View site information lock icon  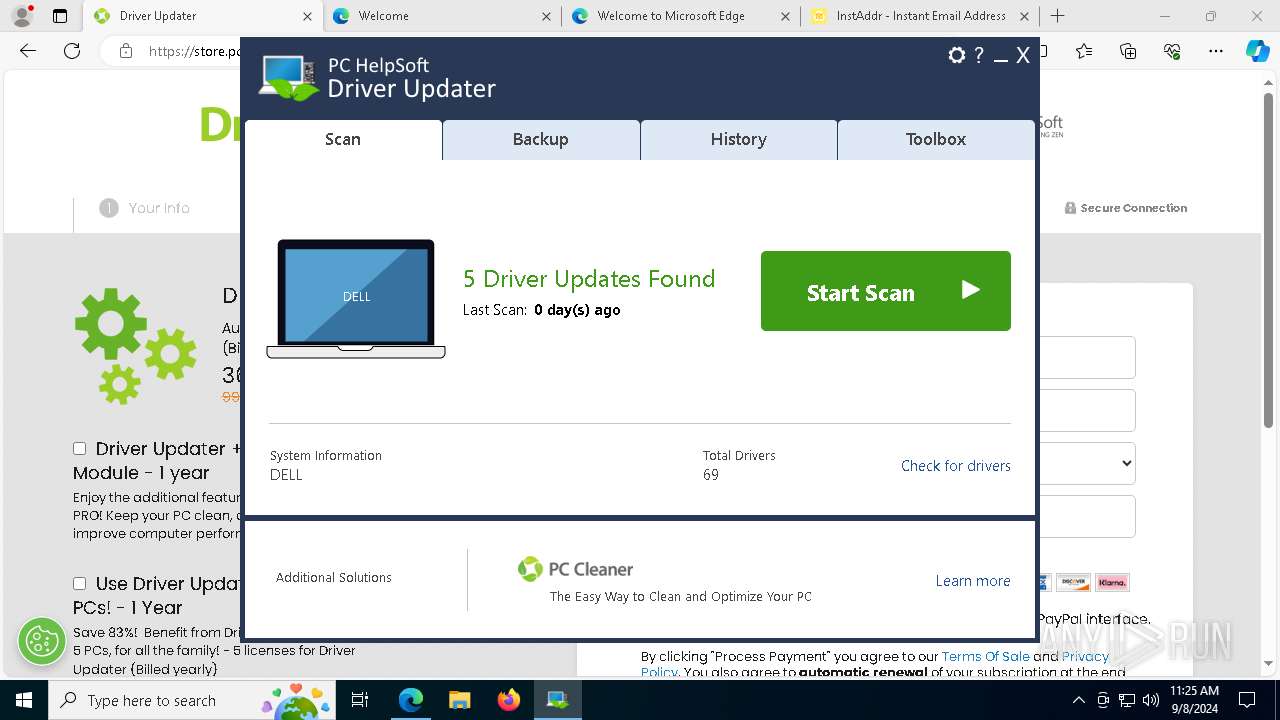126,52
